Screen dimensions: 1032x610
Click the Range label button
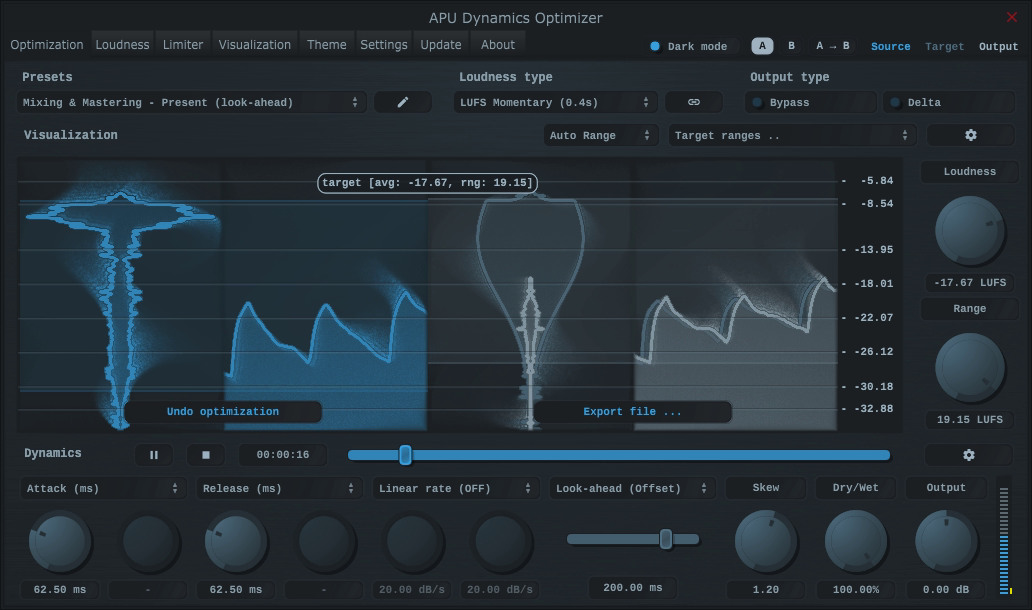(969, 309)
